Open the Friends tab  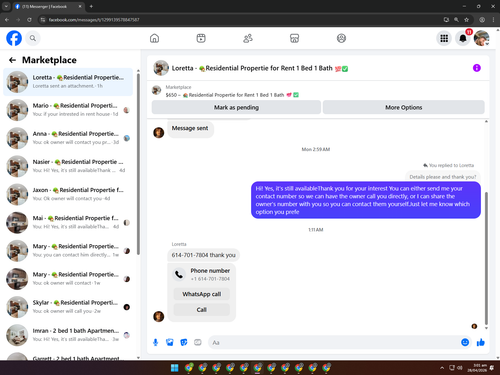(x=248, y=38)
